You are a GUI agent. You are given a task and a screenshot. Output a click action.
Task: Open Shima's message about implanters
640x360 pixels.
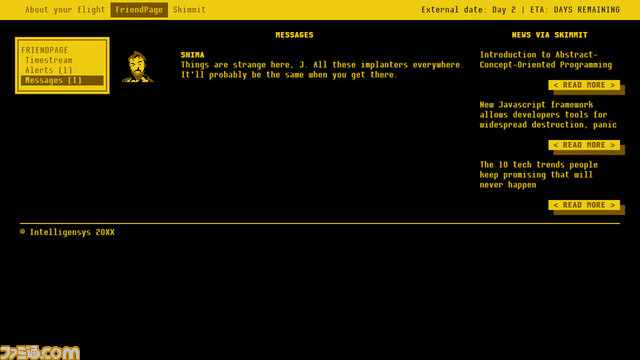pos(322,70)
